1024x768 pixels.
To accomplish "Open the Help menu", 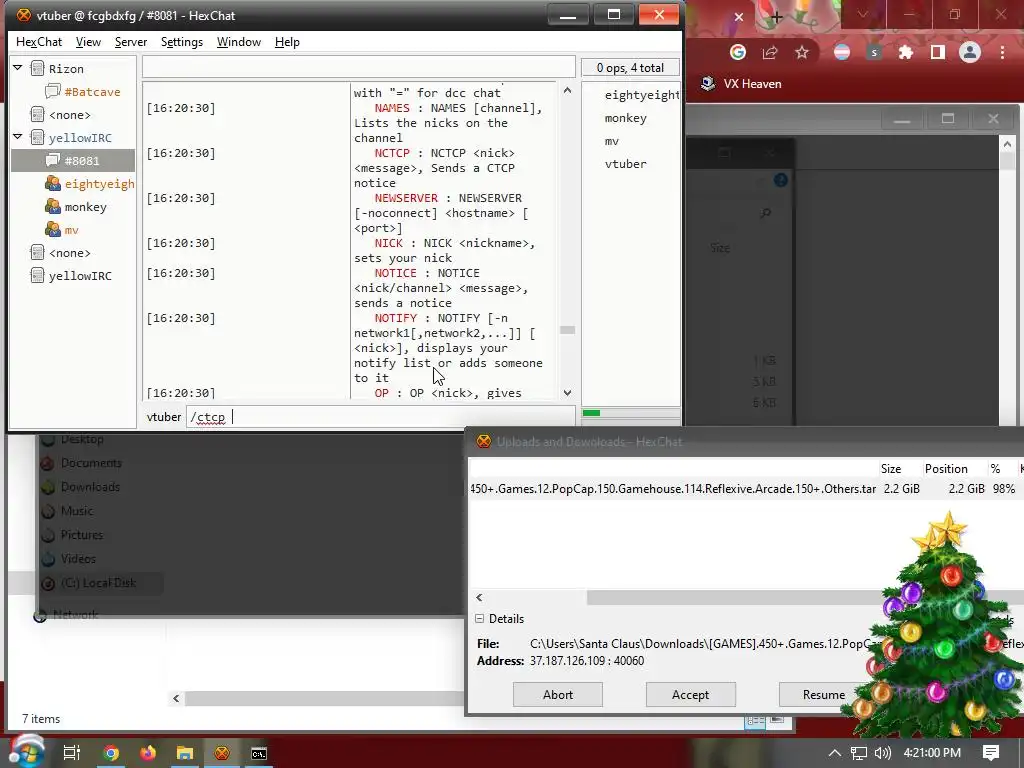I will click(x=287, y=42).
